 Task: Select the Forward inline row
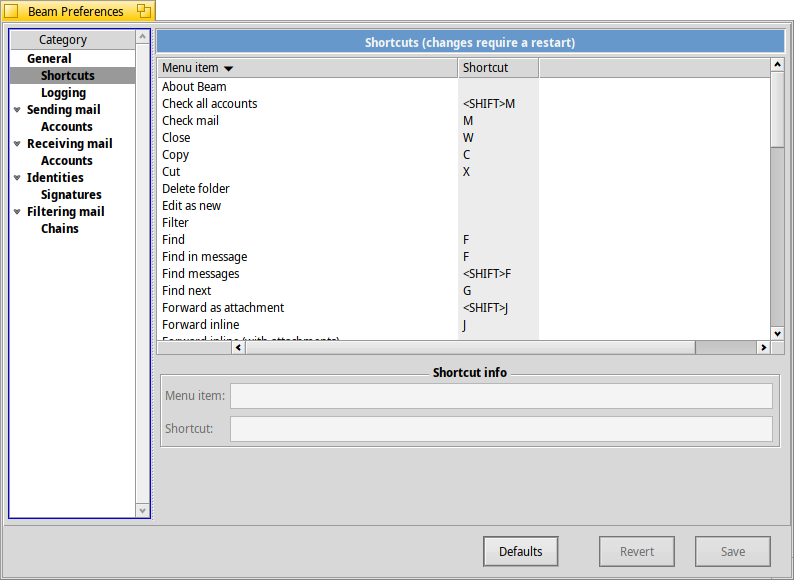[x=464, y=325]
